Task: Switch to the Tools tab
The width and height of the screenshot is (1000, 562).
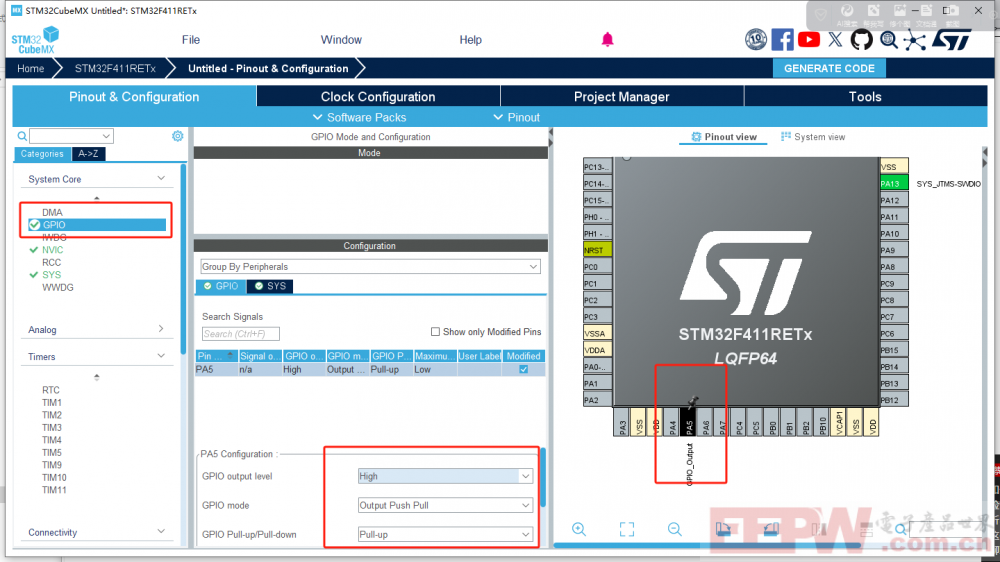Action: 865,96
